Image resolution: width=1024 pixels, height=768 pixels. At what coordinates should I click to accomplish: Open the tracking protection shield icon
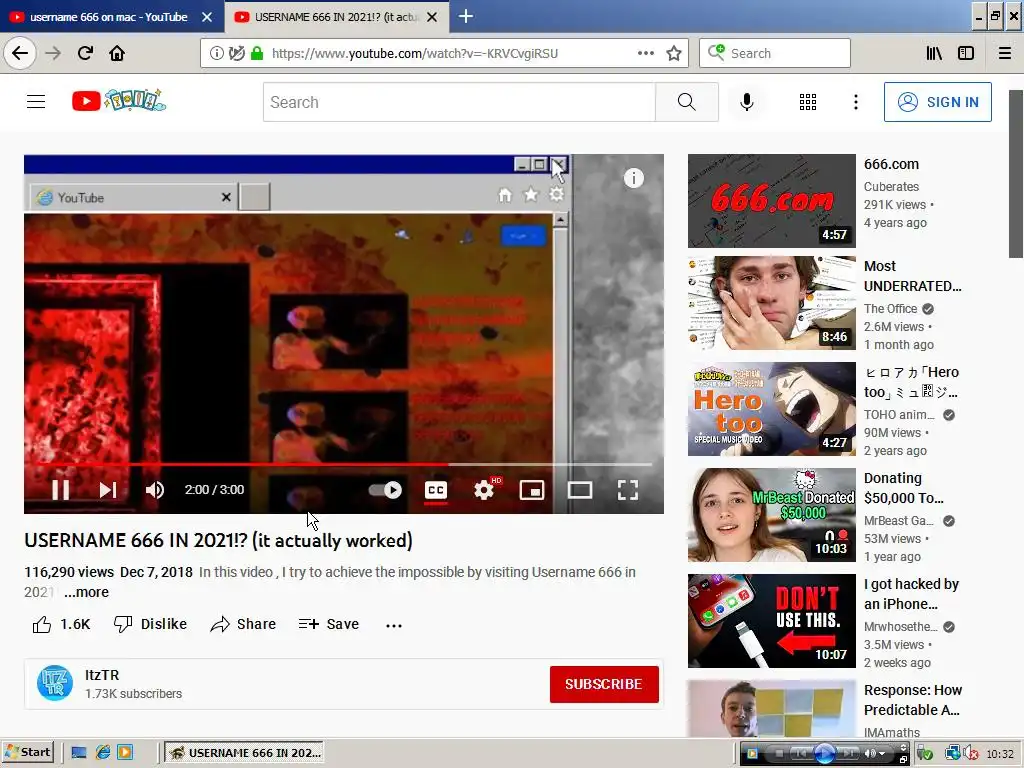coord(236,54)
